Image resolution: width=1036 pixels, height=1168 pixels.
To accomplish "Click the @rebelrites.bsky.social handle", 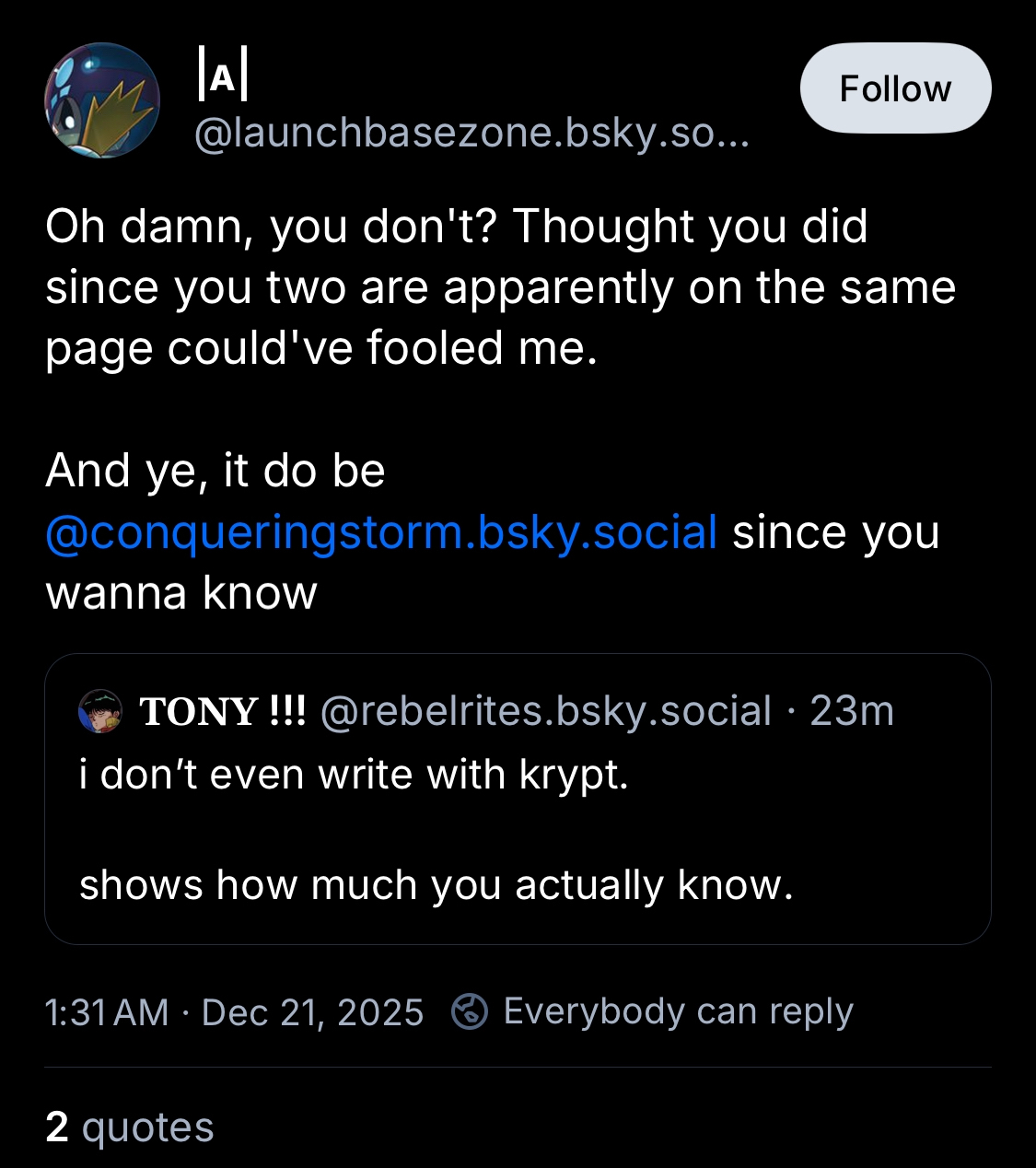I will (x=545, y=712).
